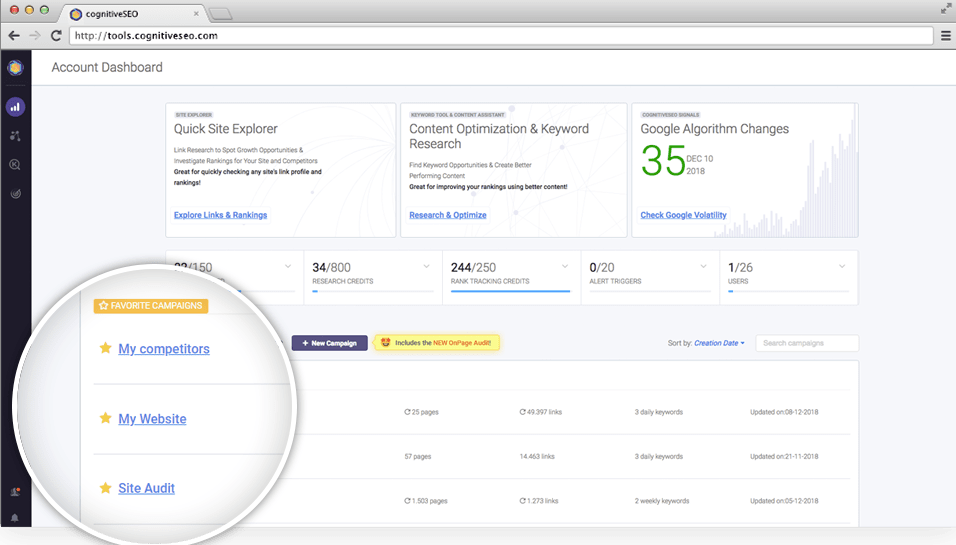This screenshot has width=956, height=545.
Task: Click Updated on:21-11-2018 text
Action: (x=784, y=457)
